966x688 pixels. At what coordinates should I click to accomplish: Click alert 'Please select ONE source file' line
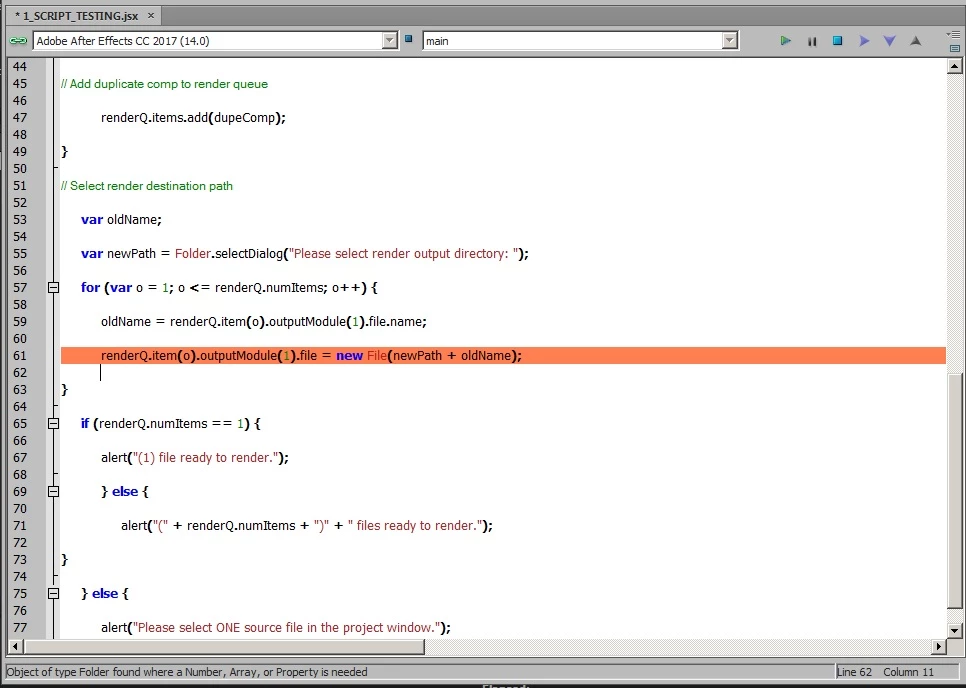(x=276, y=628)
